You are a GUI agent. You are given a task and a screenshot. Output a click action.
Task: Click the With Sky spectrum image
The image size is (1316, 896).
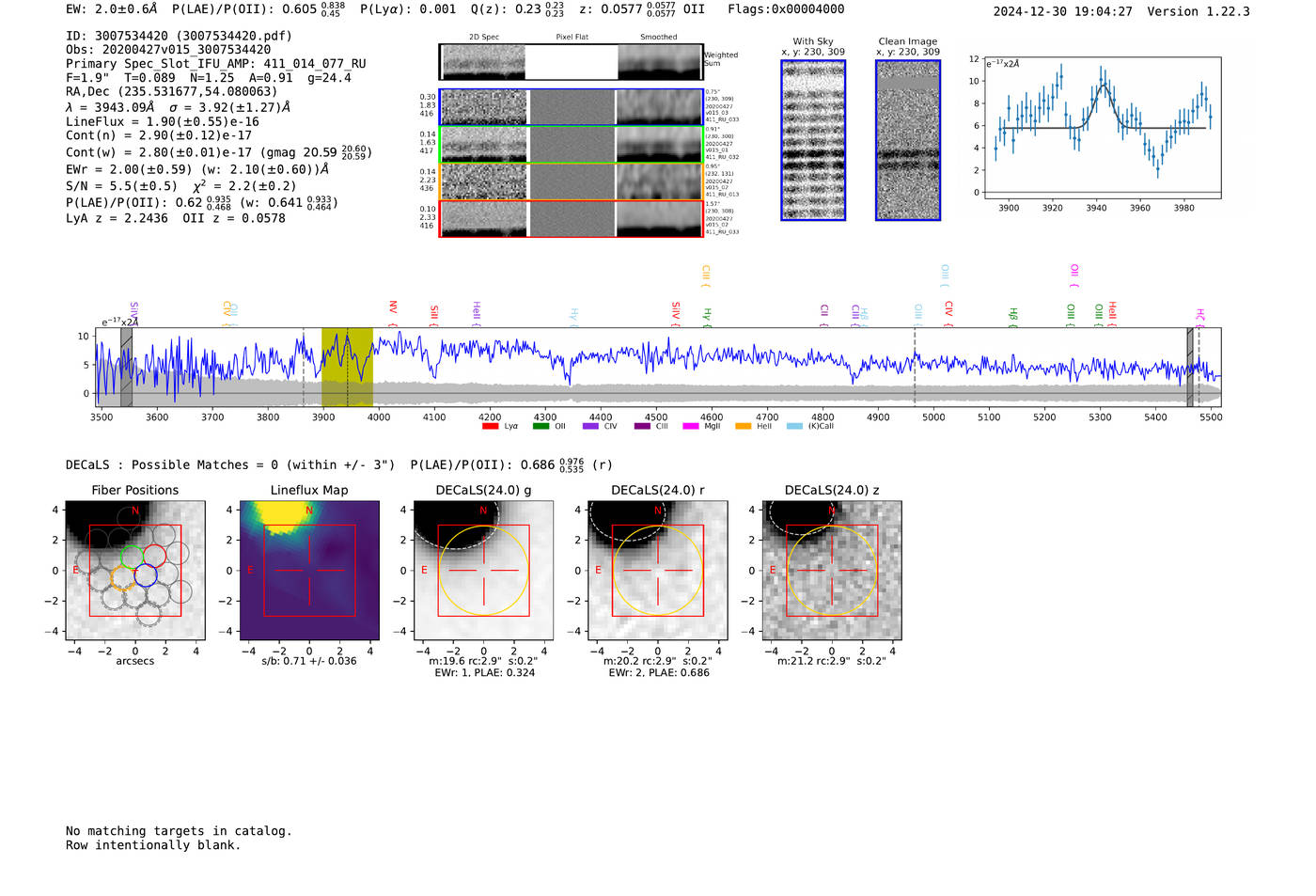click(813, 140)
